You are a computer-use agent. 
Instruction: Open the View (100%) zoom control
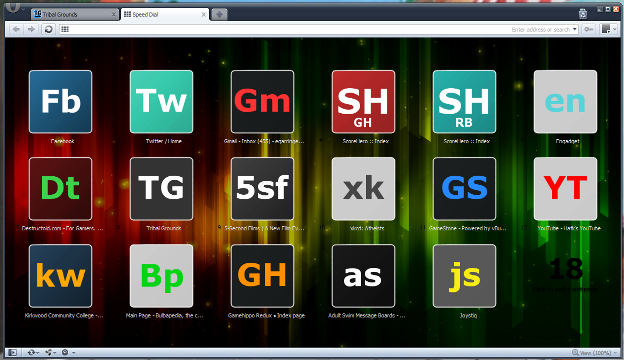tap(595, 353)
